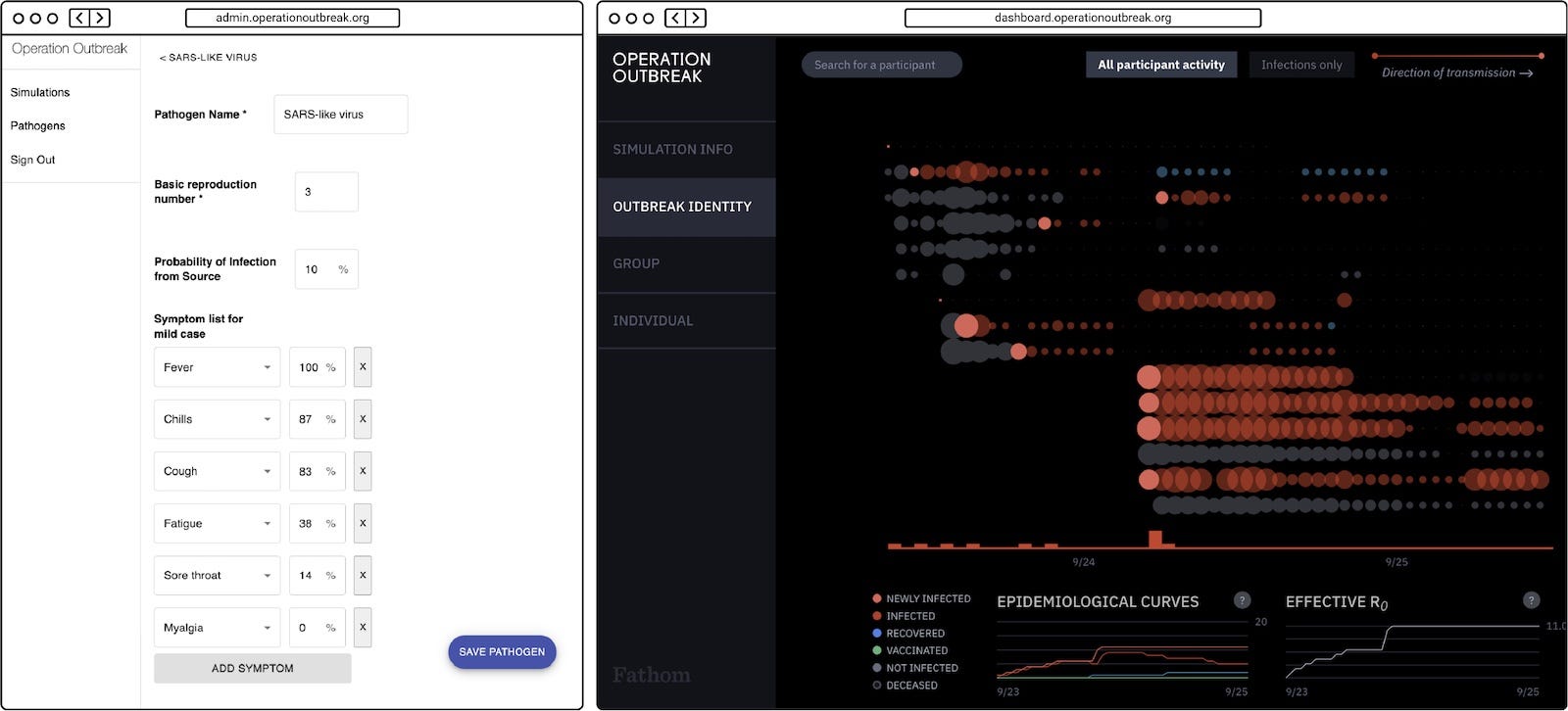Image resolution: width=1568 pixels, height=711 pixels.
Task: Open Pathogens in admin sidebar
Action: point(38,125)
